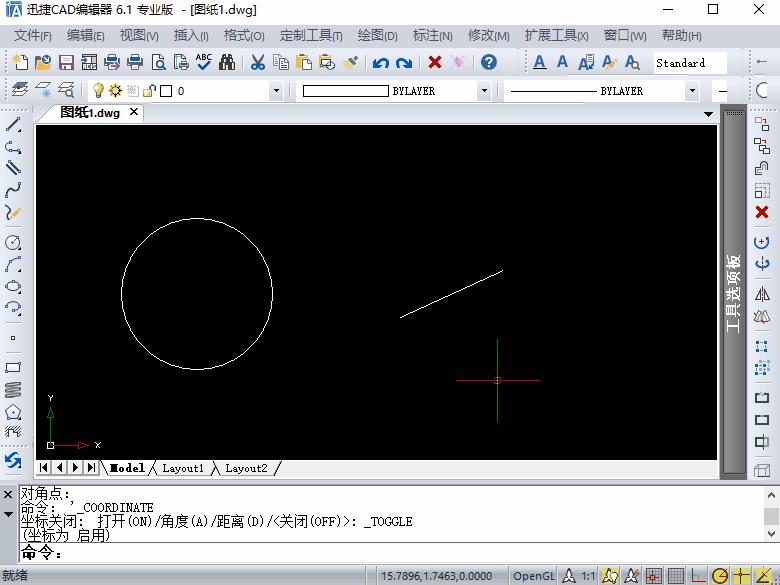Paste from clipboard icon
Image resolution: width=780 pixels, height=585 pixels.
(x=303, y=62)
